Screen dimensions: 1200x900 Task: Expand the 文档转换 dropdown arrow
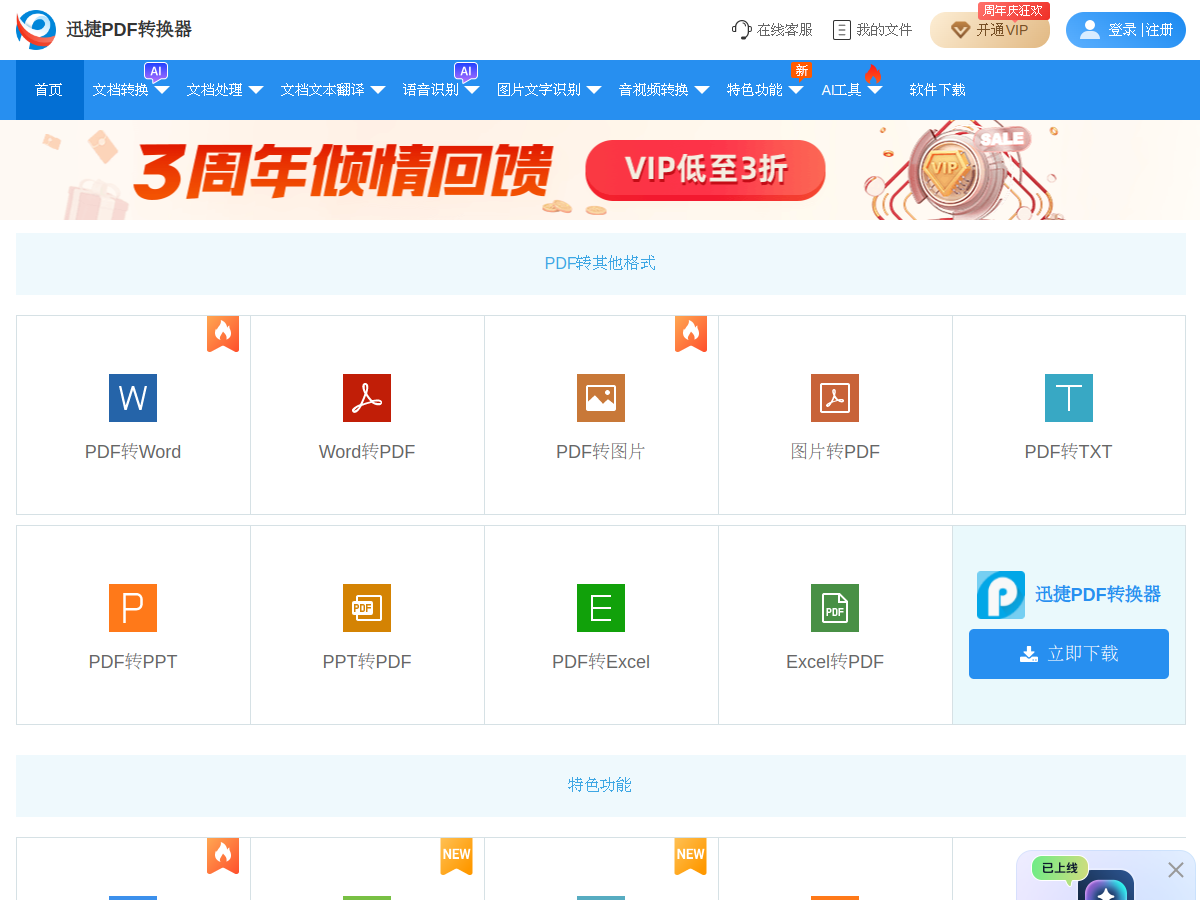click(x=162, y=90)
